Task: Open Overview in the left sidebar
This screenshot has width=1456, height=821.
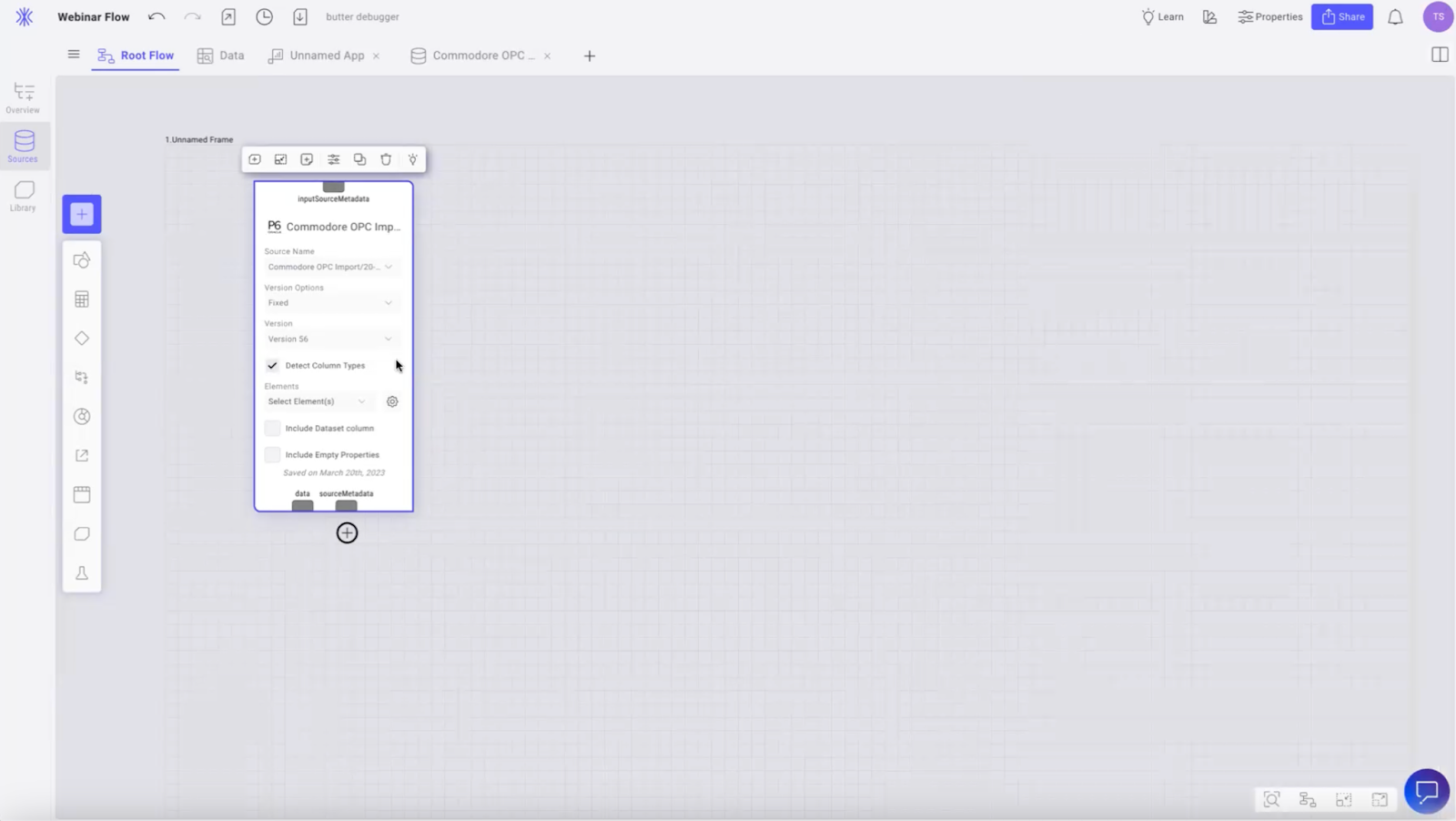Action: (x=24, y=97)
